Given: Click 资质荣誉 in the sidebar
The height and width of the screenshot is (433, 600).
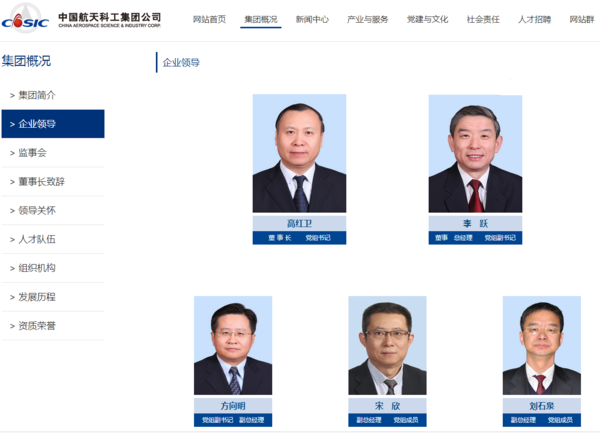Looking at the screenshot, I should pyautogui.click(x=37, y=326).
